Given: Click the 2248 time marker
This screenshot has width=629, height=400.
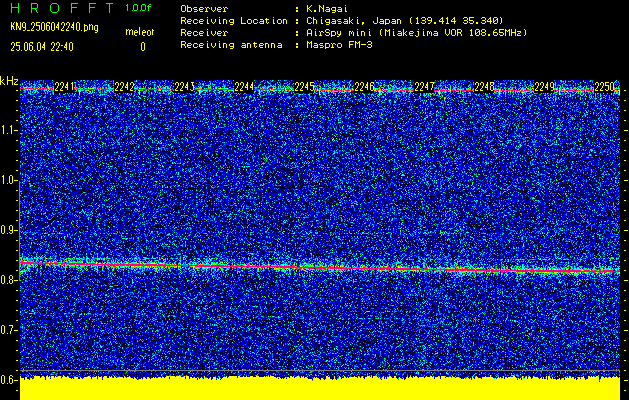Looking at the screenshot, I should tap(484, 87).
